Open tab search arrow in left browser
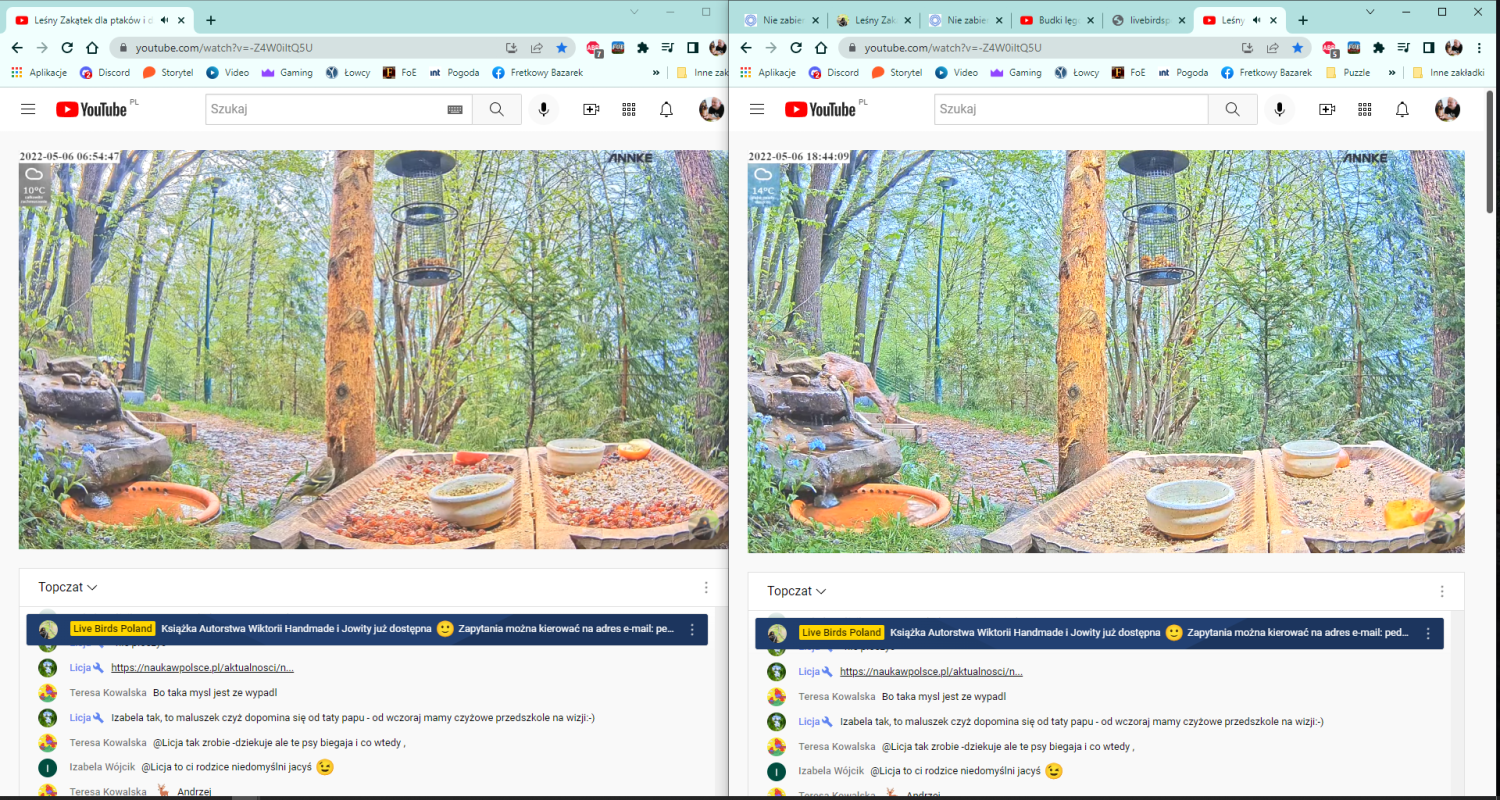The image size is (1500, 800). [x=634, y=11]
